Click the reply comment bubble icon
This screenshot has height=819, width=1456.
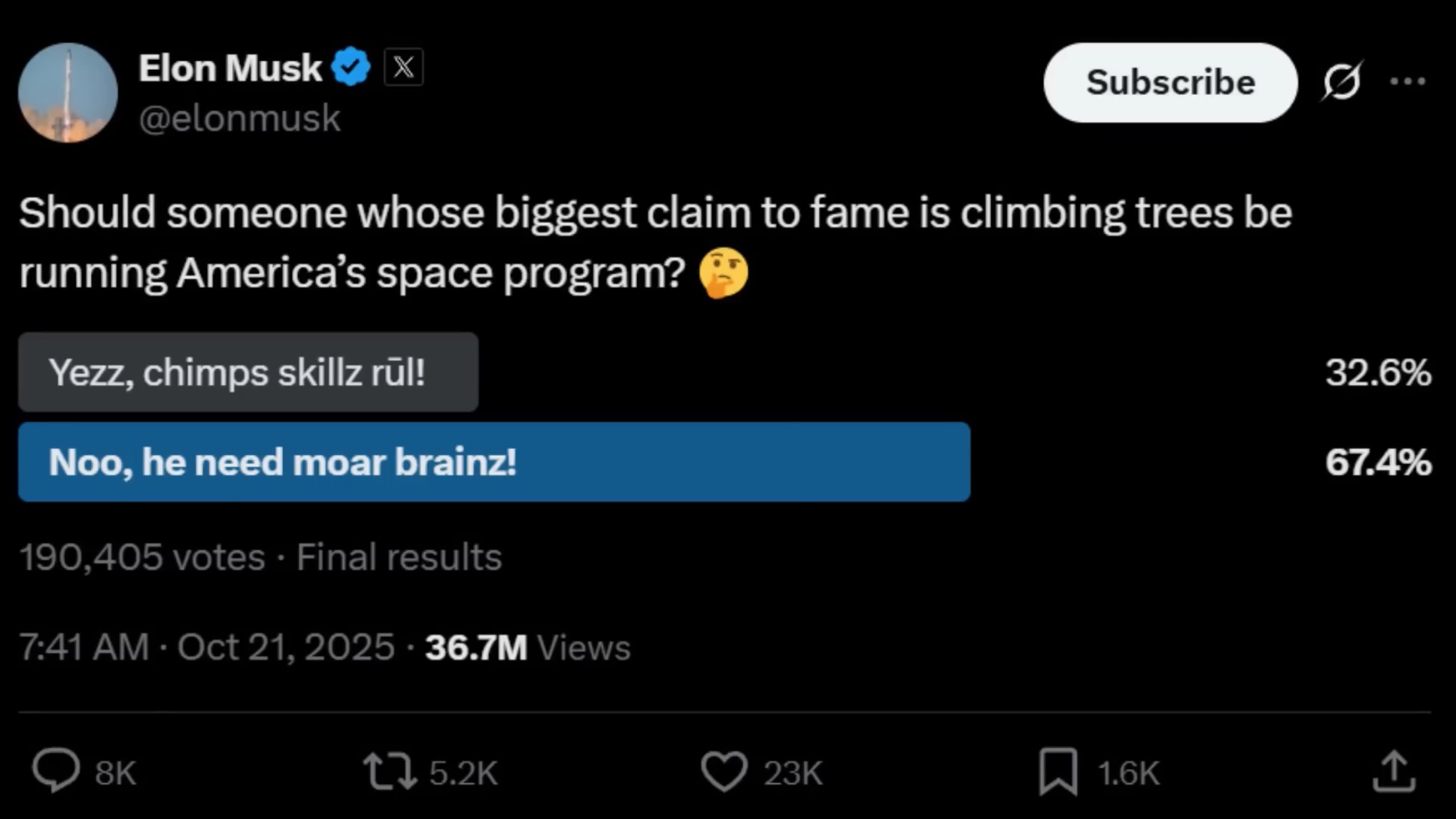pyautogui.click(x=56, y=770)
